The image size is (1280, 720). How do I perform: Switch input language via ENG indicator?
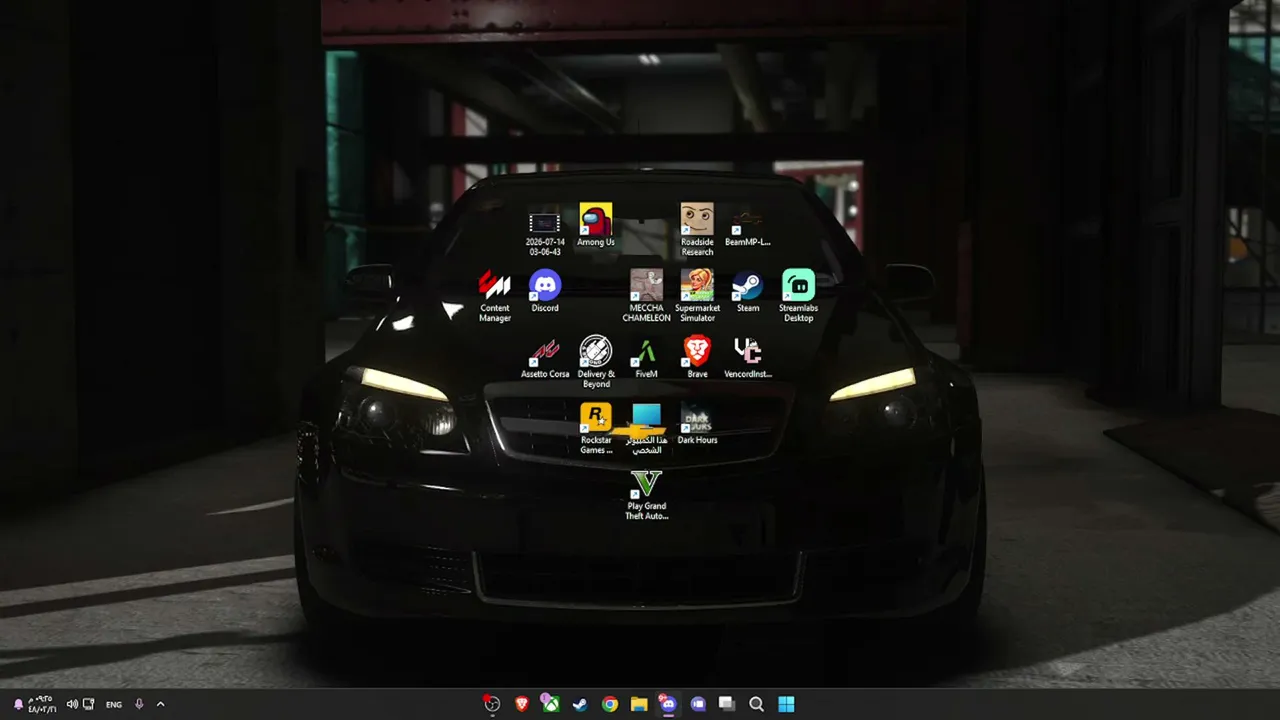point(114,704)
